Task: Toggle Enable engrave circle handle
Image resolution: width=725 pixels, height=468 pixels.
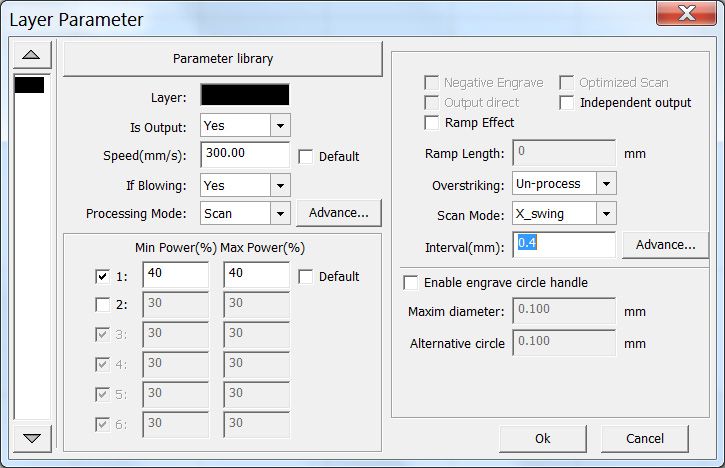Action: (411, 283)
